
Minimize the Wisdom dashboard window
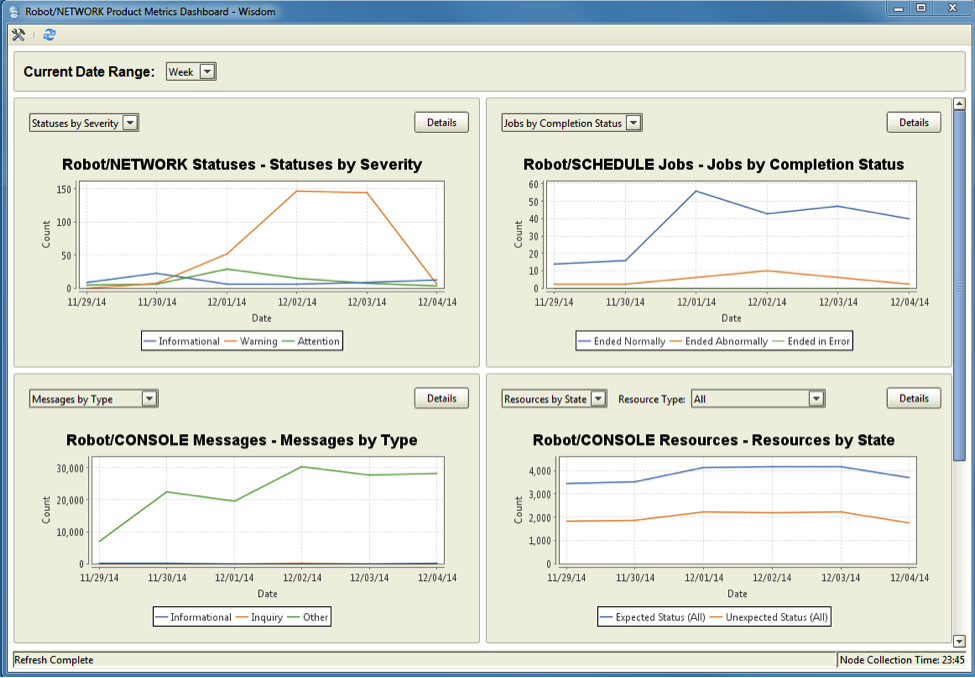click(899, 8)
